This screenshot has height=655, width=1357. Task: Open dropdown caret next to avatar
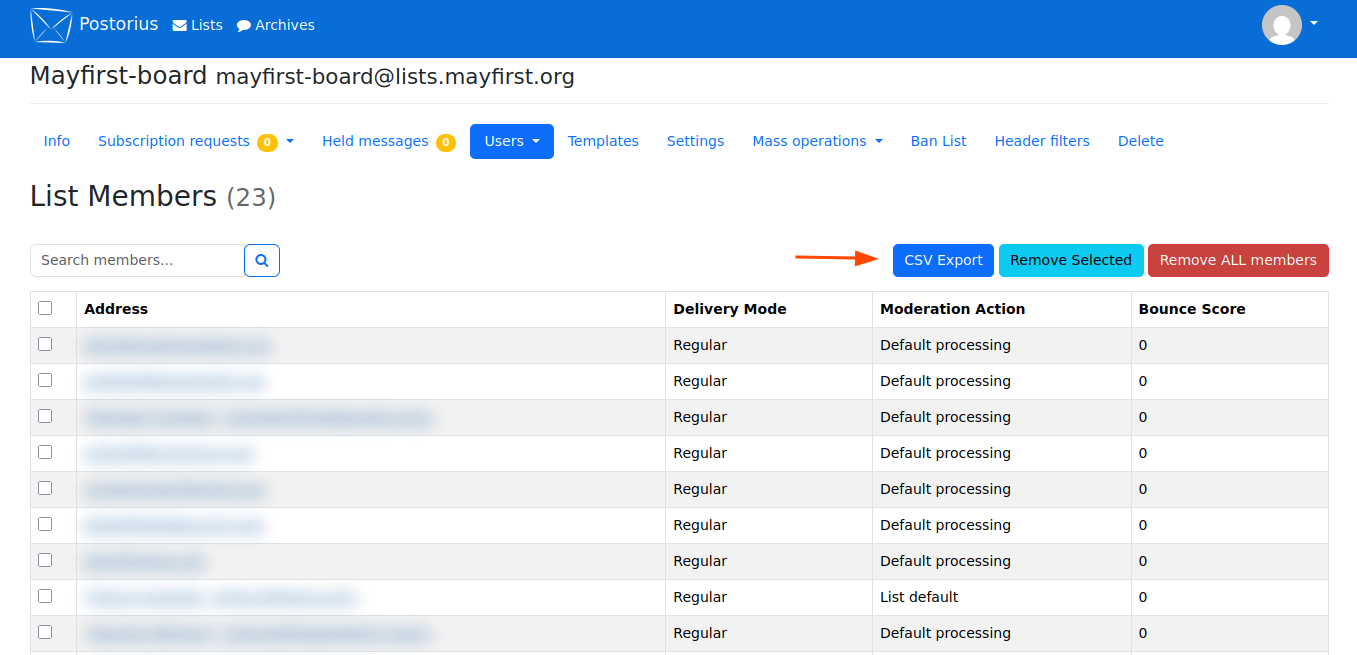[1314, 23]
